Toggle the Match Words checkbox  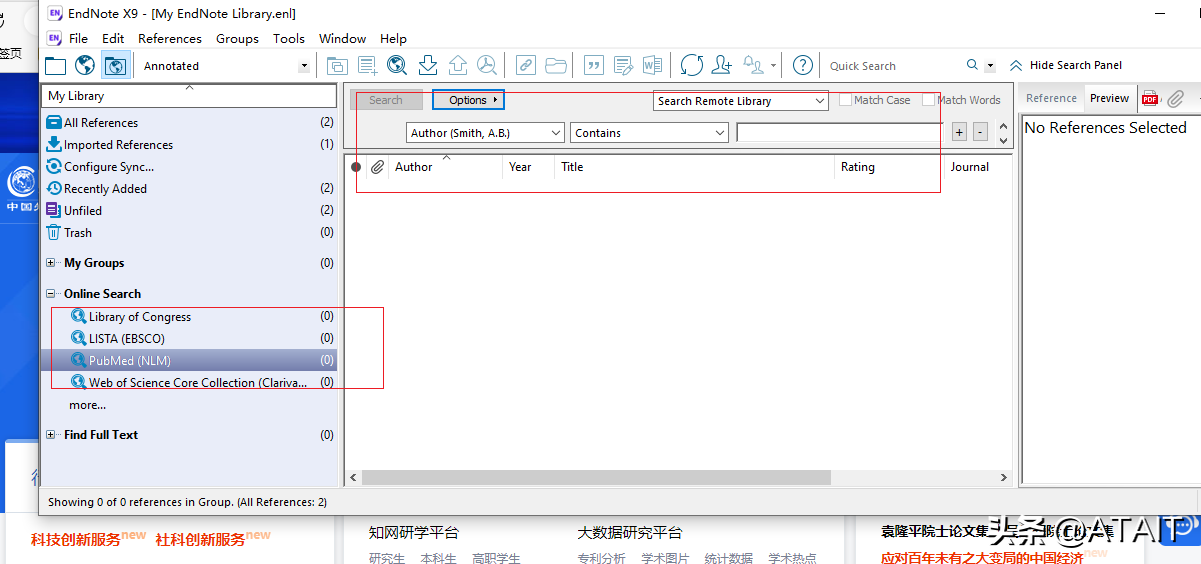pos(929,100)
